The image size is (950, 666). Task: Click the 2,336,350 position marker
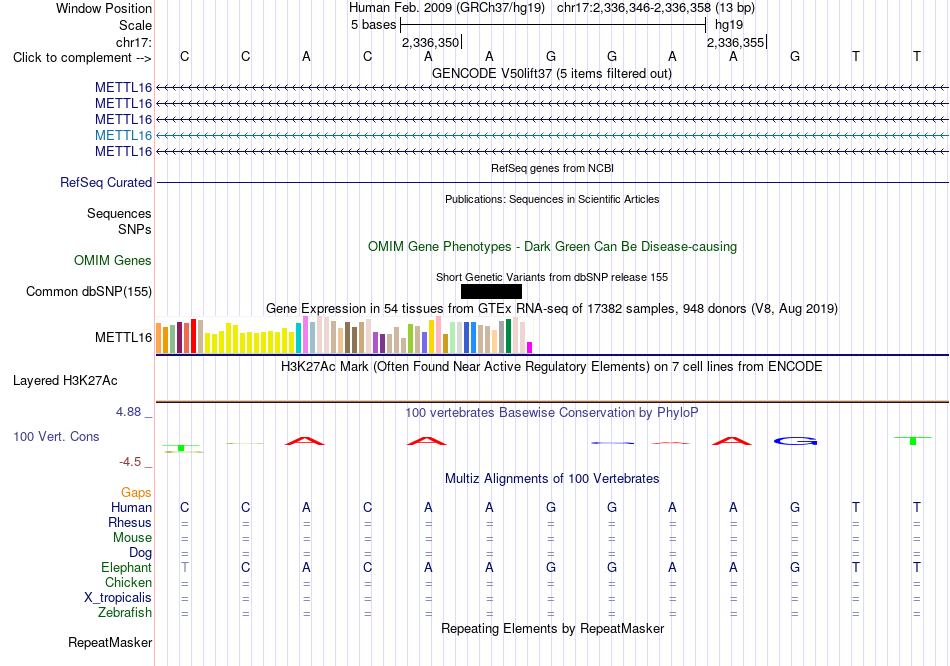pyautogui.click(x=430, y=42)
